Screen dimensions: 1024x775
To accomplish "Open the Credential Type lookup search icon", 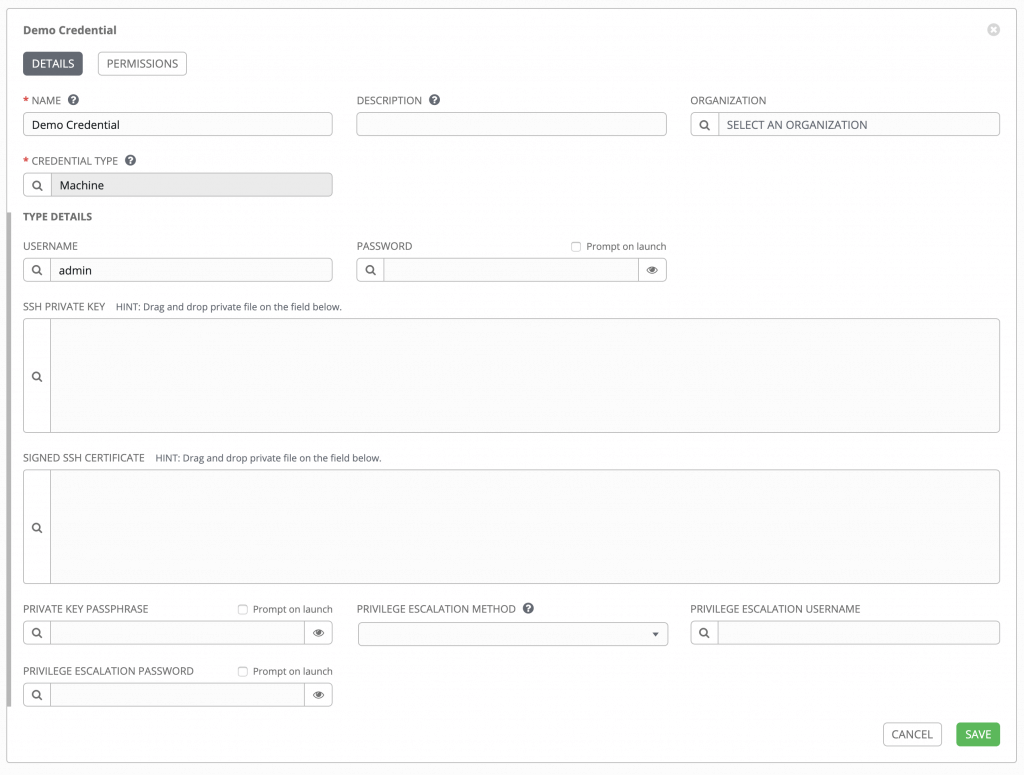I will [x=37, y=185].
